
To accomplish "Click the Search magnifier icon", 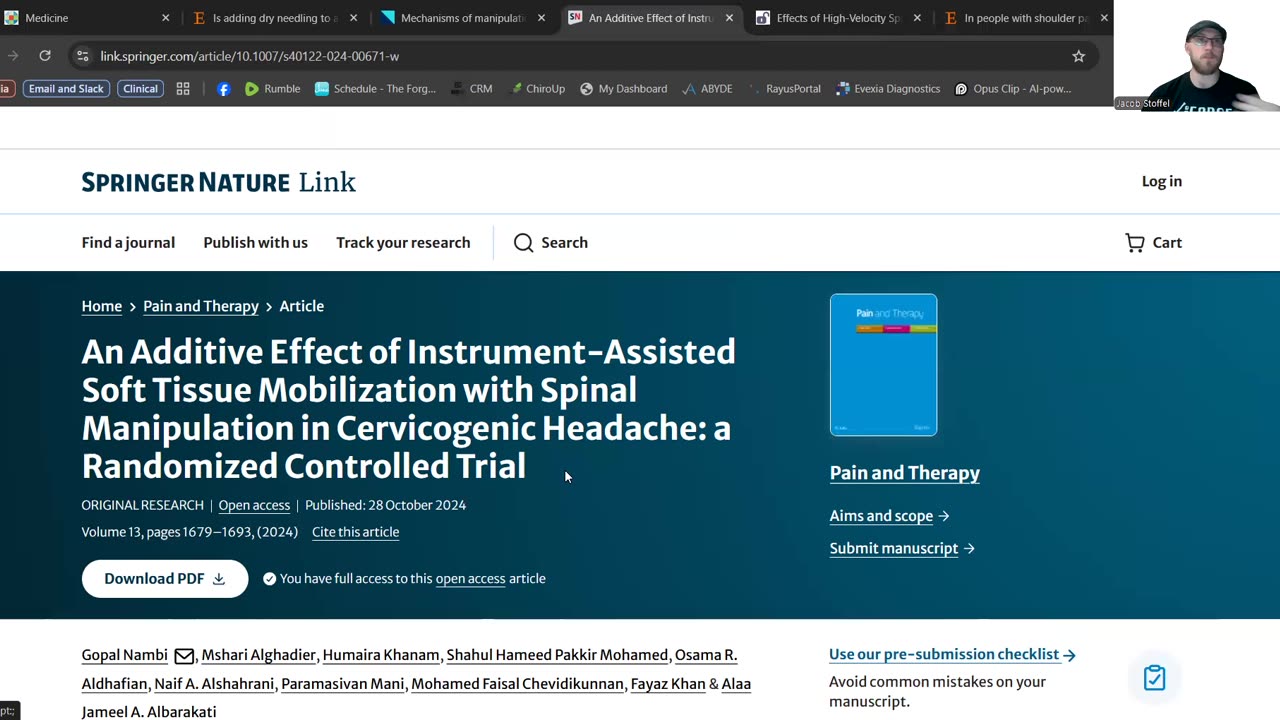I will point(523,243).
